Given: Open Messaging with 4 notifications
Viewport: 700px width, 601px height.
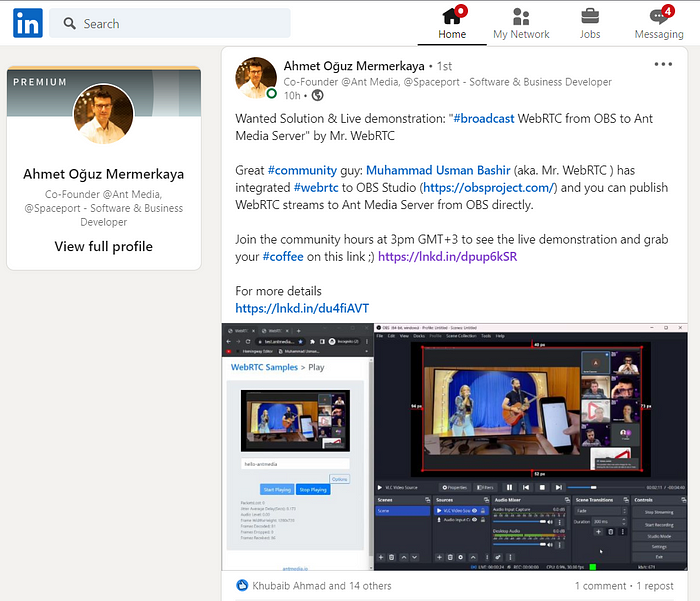Looking at the screenshot, I should (659, 23).
